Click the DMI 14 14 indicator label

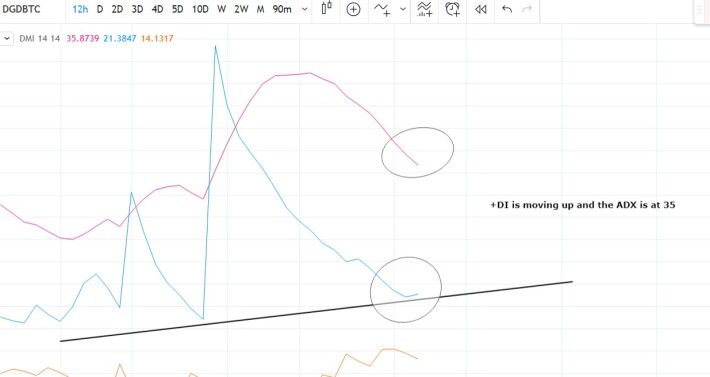pyautogui.click(x=39, y=38)
